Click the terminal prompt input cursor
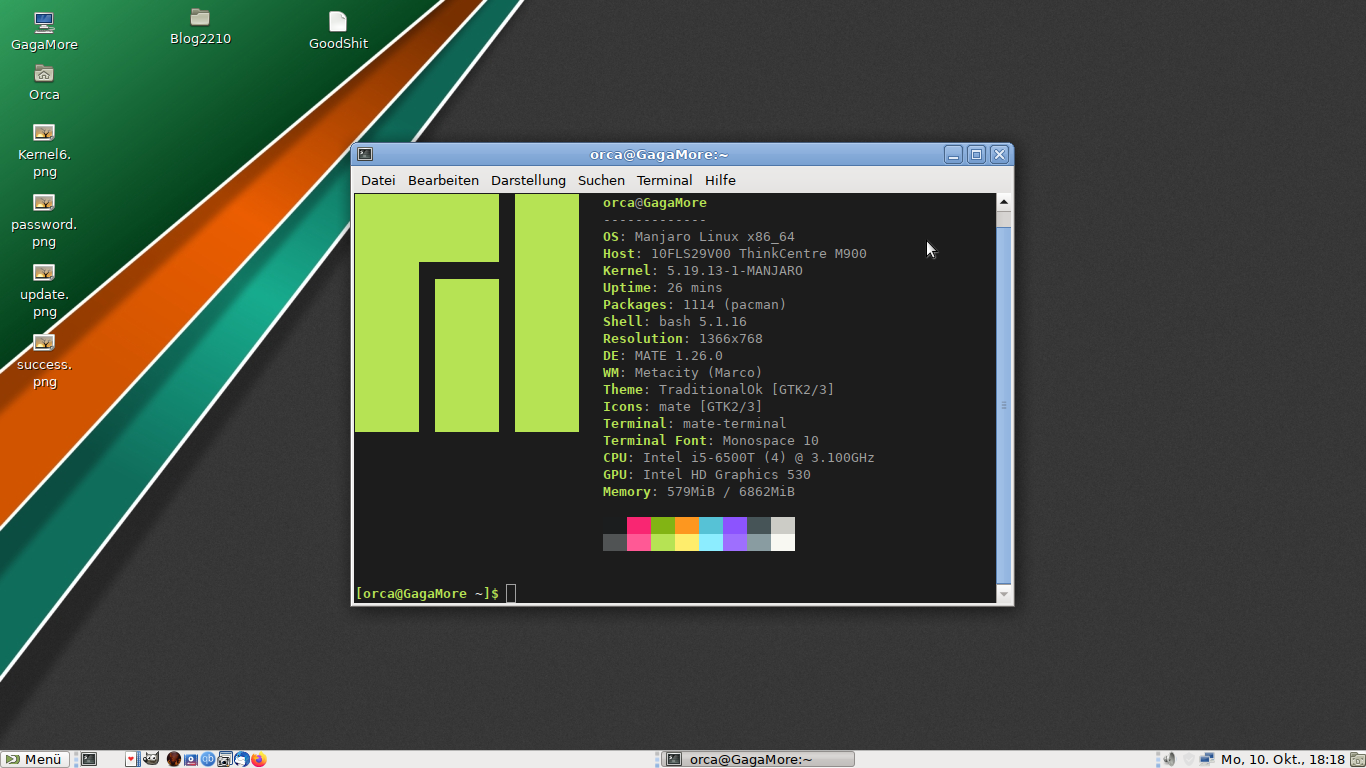Screen dimensions: 1366x768 [x=511, y=594]
